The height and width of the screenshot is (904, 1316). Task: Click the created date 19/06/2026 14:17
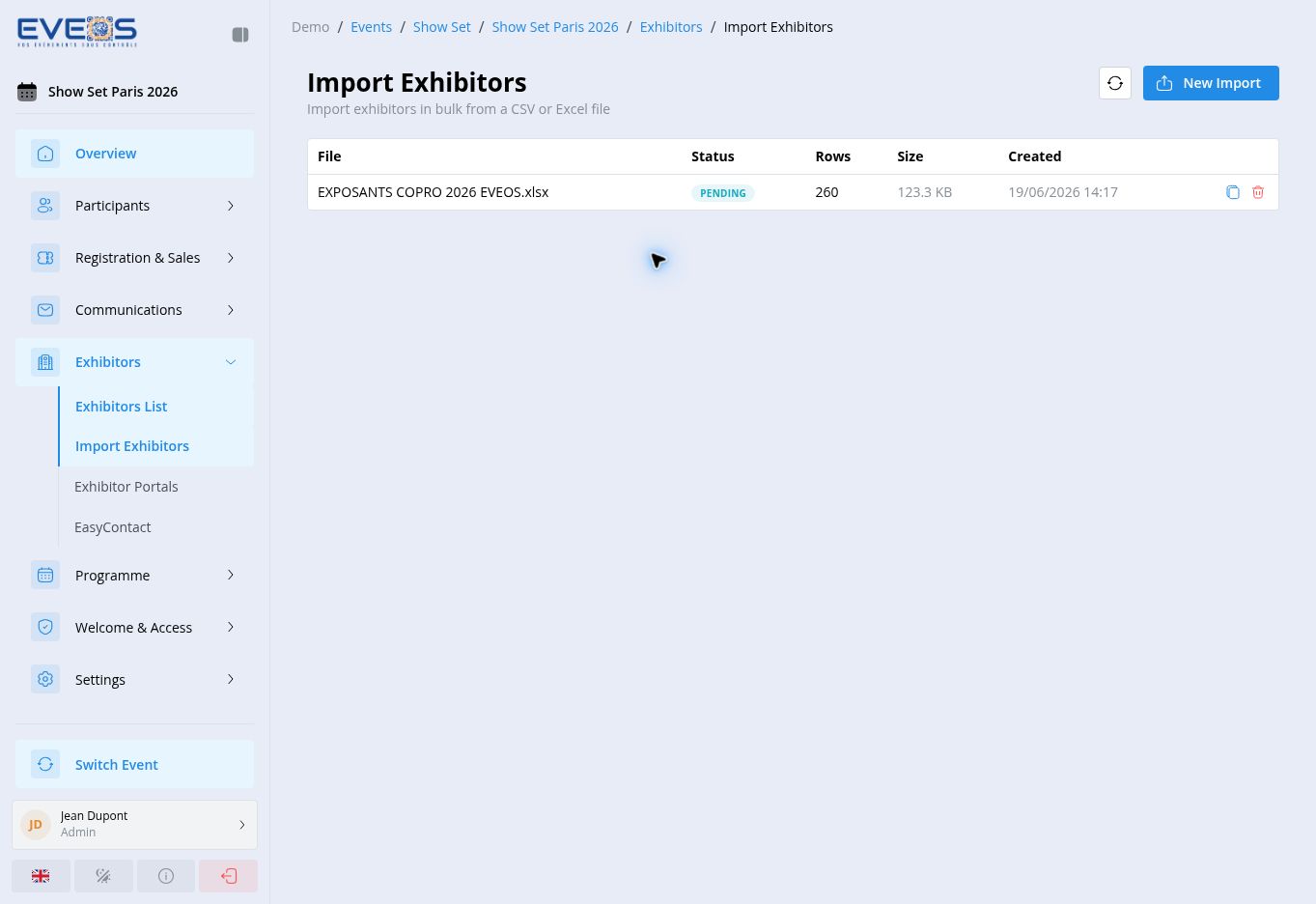pyautogui.click(x=1063, y=192)
